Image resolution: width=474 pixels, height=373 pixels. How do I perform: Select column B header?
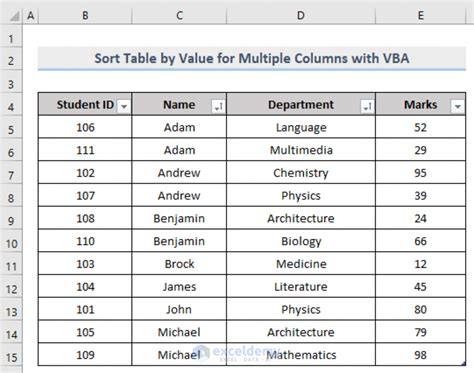click(85, 15)
